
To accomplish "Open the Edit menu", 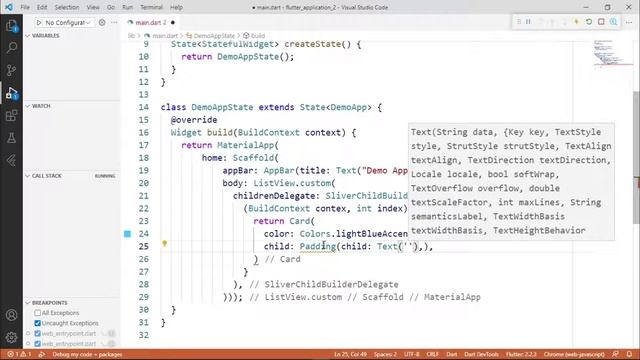I will [42, 7].
